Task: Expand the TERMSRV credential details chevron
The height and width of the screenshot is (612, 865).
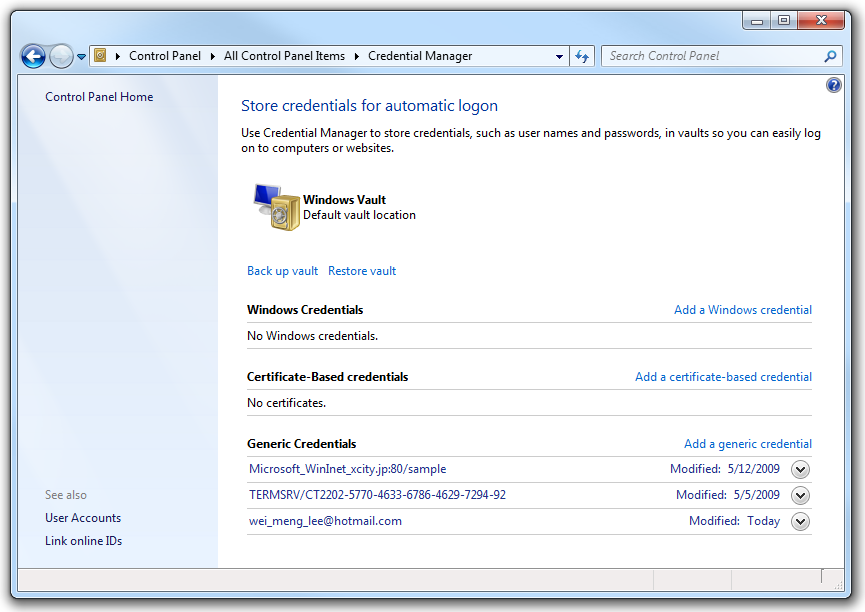Action: (800, 496)
